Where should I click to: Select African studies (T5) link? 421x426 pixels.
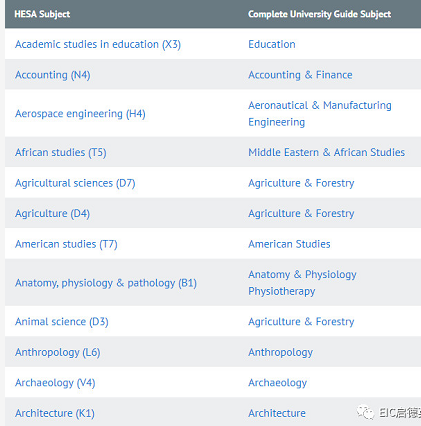[x=61, y=152]
